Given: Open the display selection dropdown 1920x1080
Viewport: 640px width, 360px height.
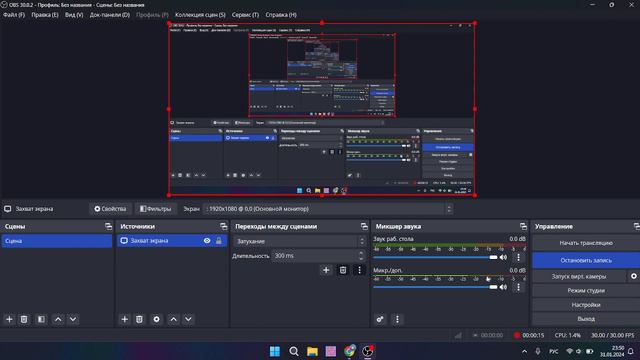Looking at the screenshot, I should (x=329, y=209).
